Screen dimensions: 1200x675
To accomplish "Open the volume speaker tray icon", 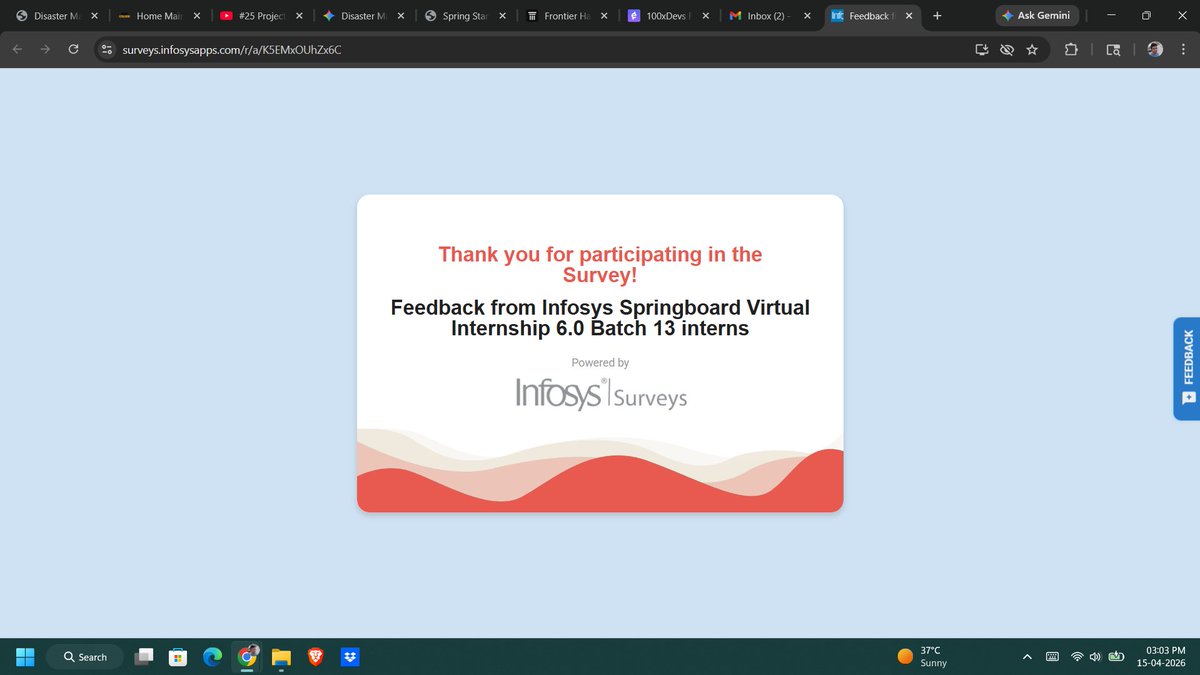I will [x=1095, y=657].
